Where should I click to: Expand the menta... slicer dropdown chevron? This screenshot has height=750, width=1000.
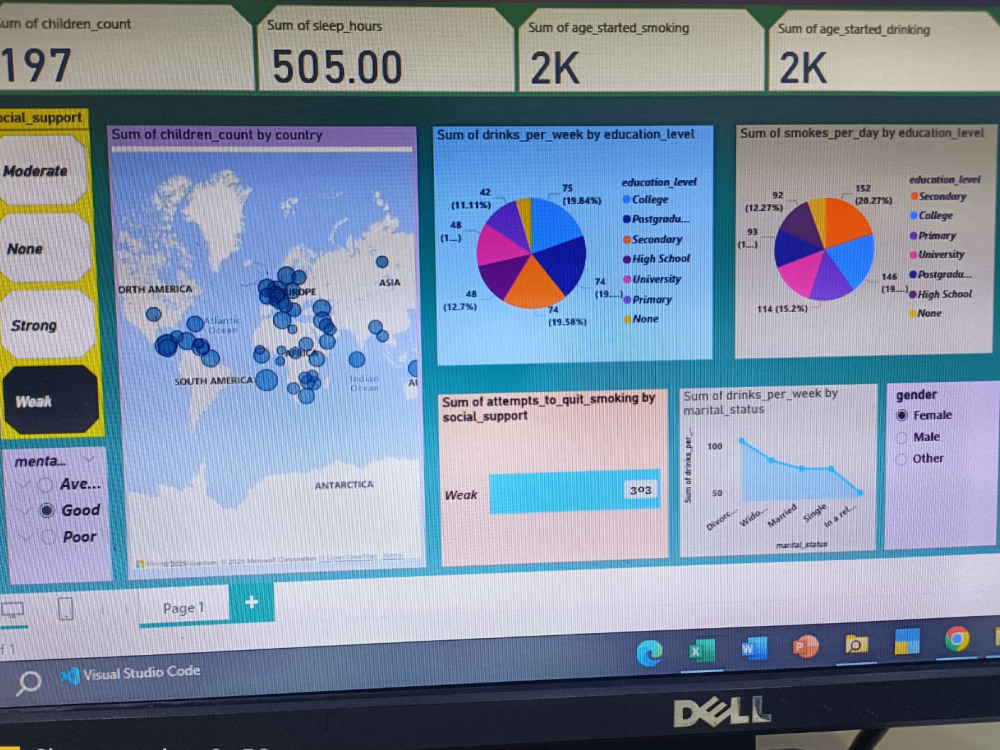(x=89, y=460)
